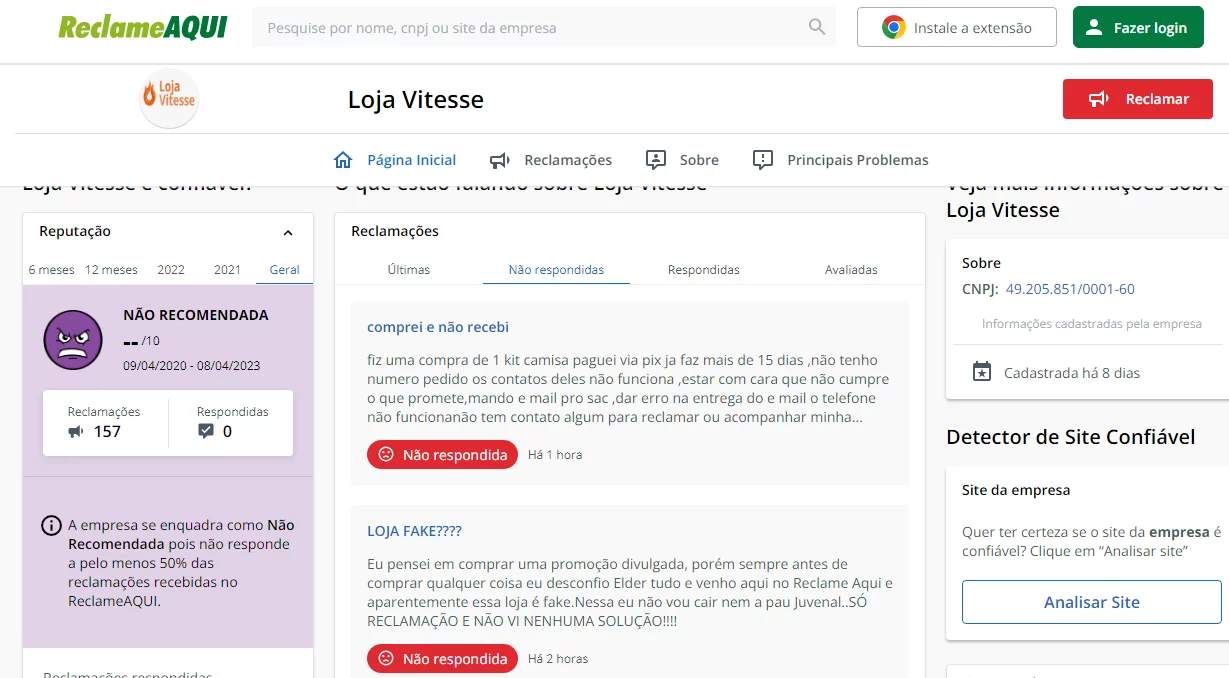
Task: Click sad face icon on first Não respondida badge
Action: point(386,454)
